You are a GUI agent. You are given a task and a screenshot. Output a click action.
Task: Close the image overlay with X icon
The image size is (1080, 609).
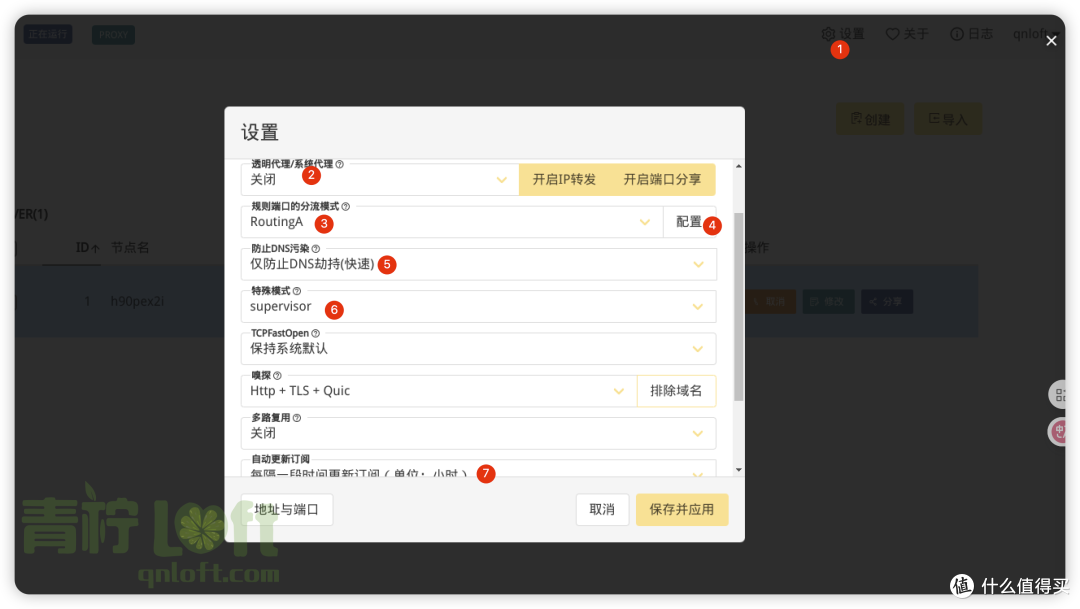pyautogui.click(x=1051, y=41)
